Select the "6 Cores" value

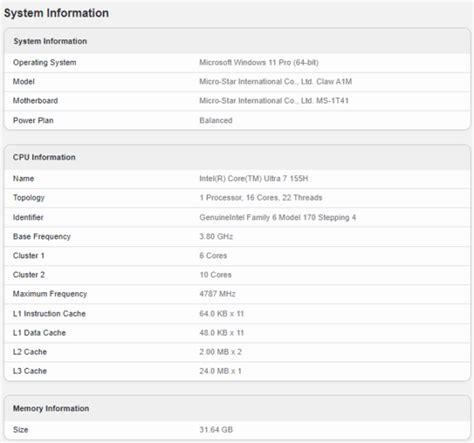(x=213, y=255)
